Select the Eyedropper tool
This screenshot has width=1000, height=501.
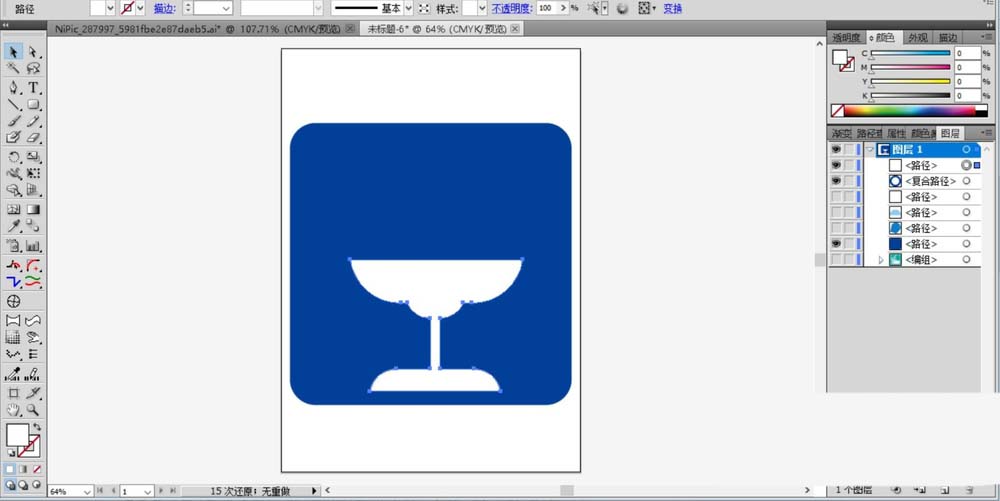13,226
